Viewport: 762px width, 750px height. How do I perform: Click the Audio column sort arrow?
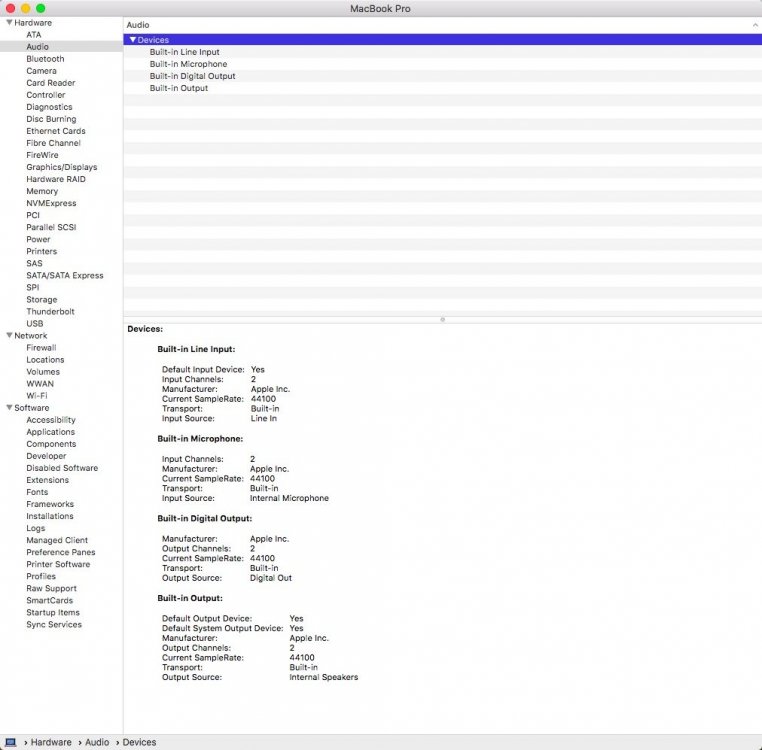[755, 25]
